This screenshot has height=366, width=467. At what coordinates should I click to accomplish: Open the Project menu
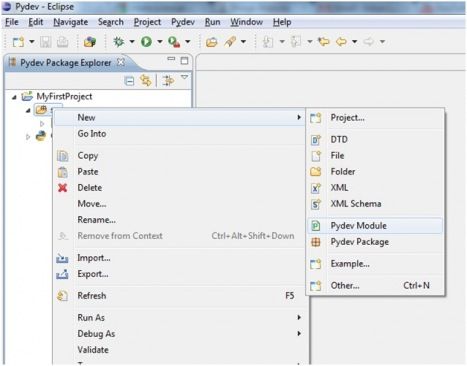[x=147, y=22]
